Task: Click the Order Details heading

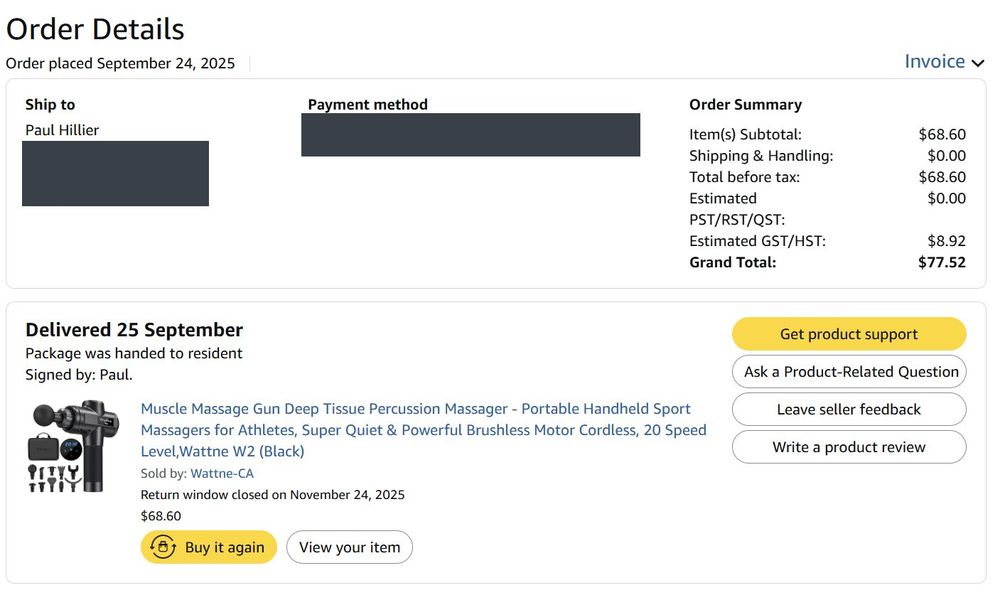Action: pos(95,29)
